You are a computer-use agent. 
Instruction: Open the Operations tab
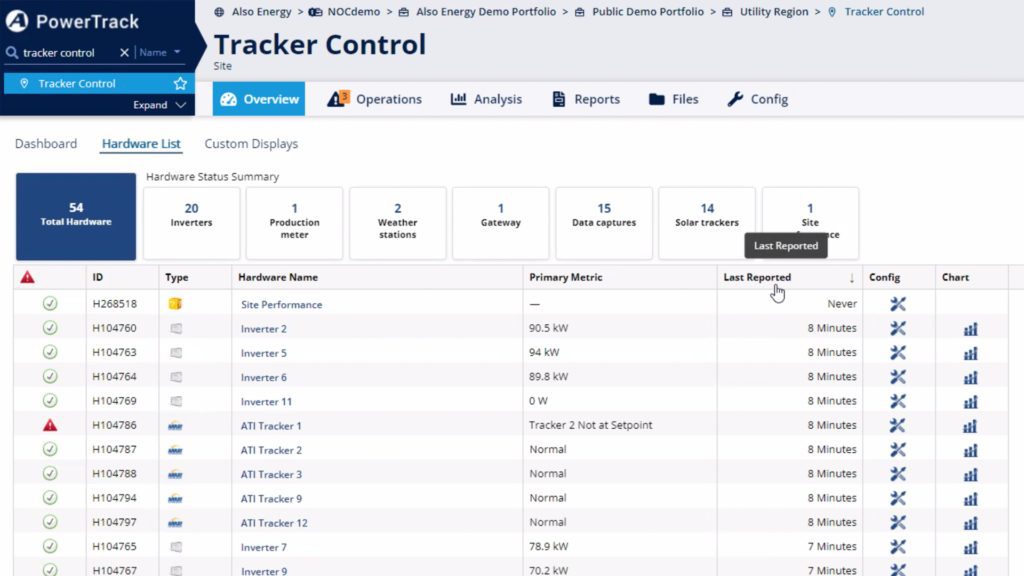pyautogui.click(x=375, y=99)
